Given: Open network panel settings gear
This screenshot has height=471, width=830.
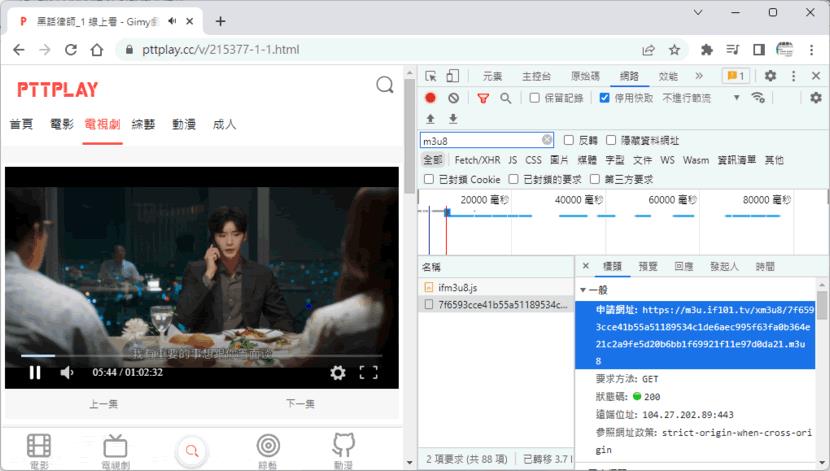Looking at the screenshot, I should [x=816, y=97].
